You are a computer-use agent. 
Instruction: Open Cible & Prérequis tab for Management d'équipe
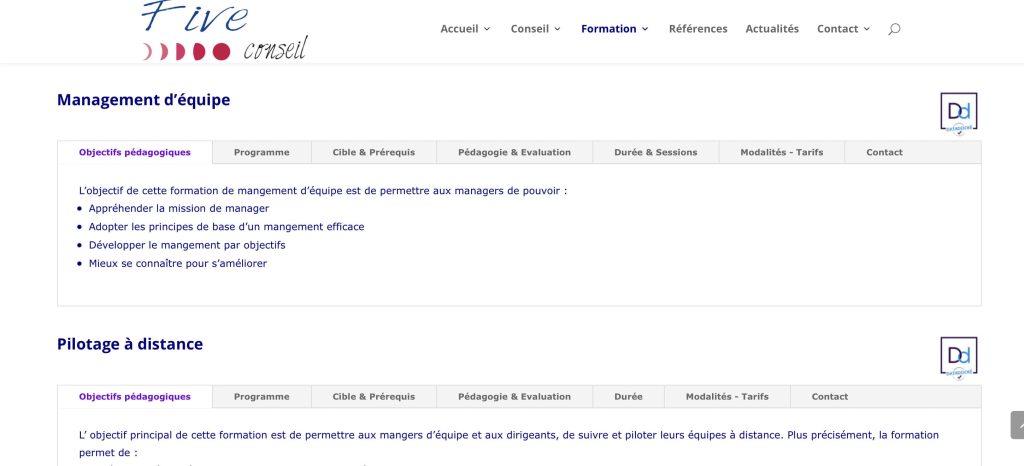tap(373, 152)
